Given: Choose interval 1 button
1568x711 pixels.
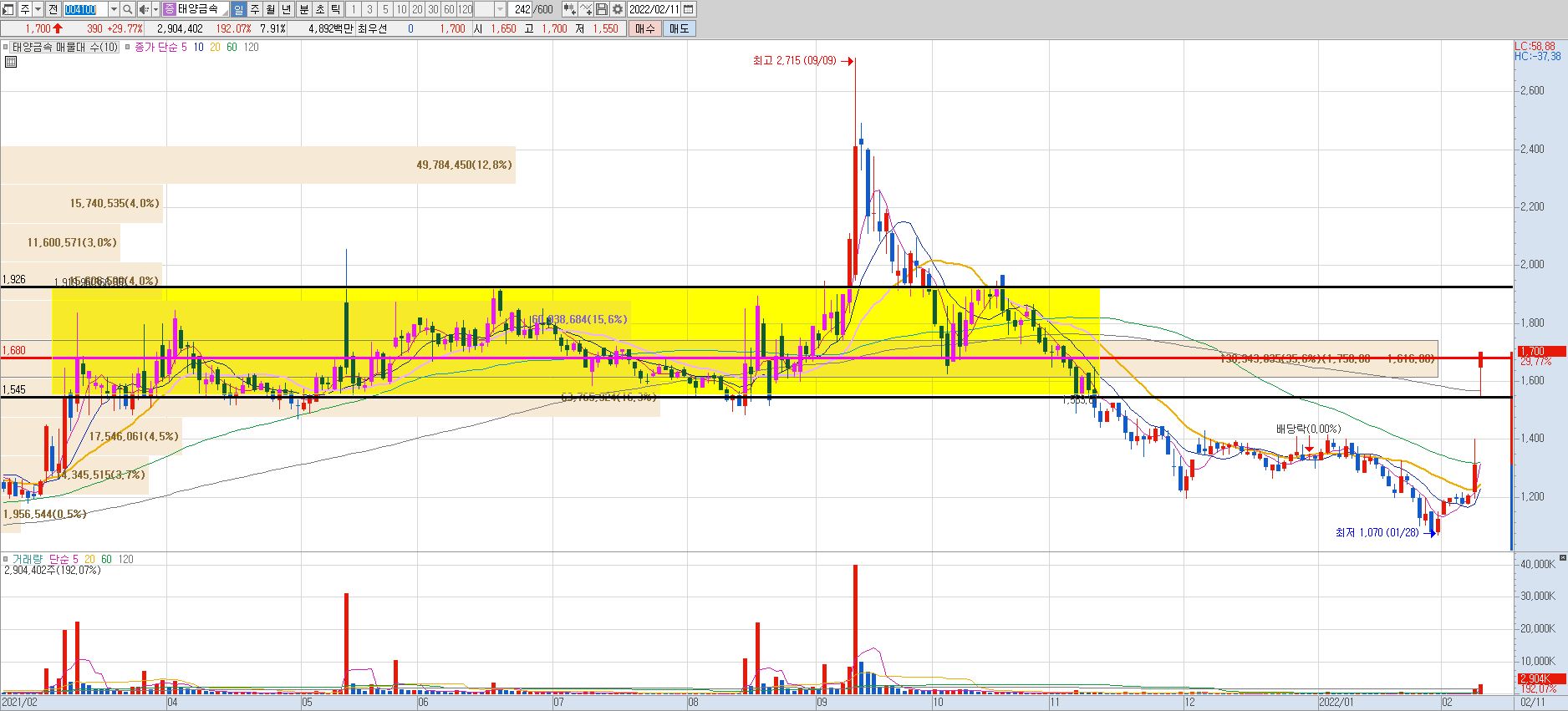Looking at the screenshot, I should coord(353,9).
